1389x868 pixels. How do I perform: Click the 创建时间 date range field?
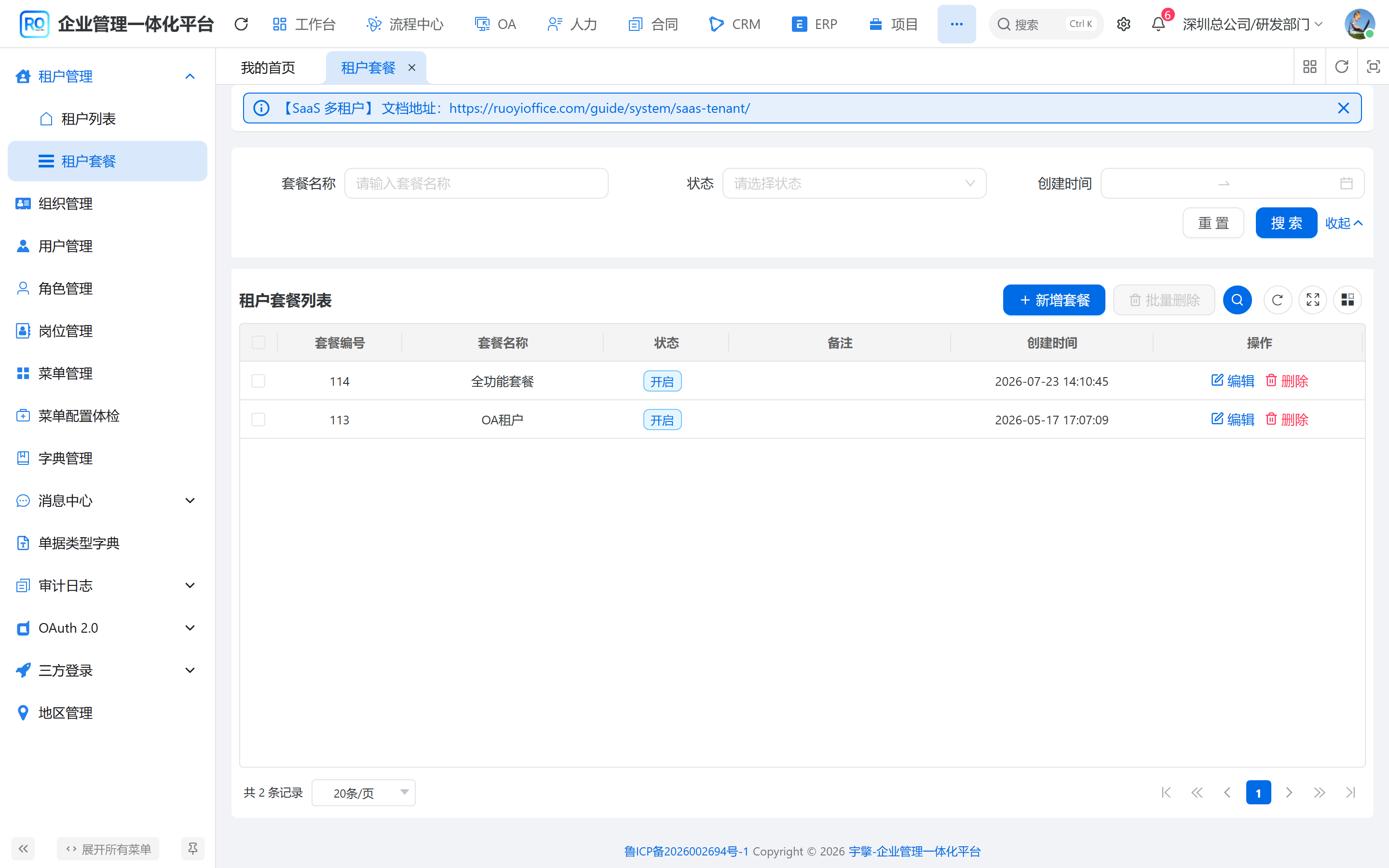coord(1232,183)
